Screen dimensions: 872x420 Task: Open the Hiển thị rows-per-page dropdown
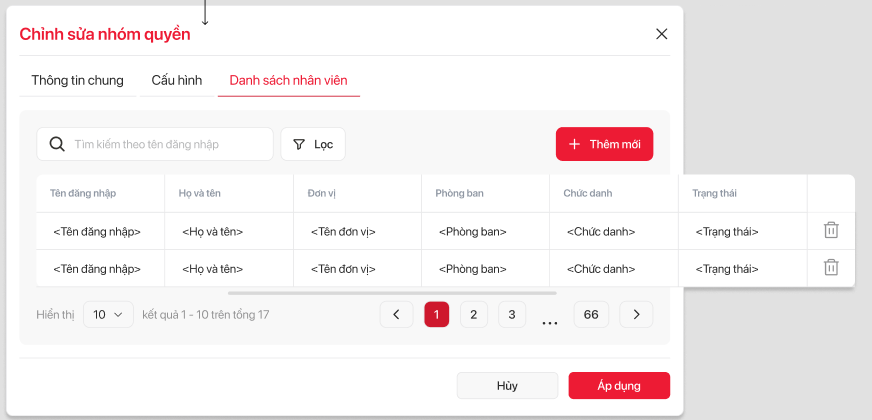click(x=108, y=314)
